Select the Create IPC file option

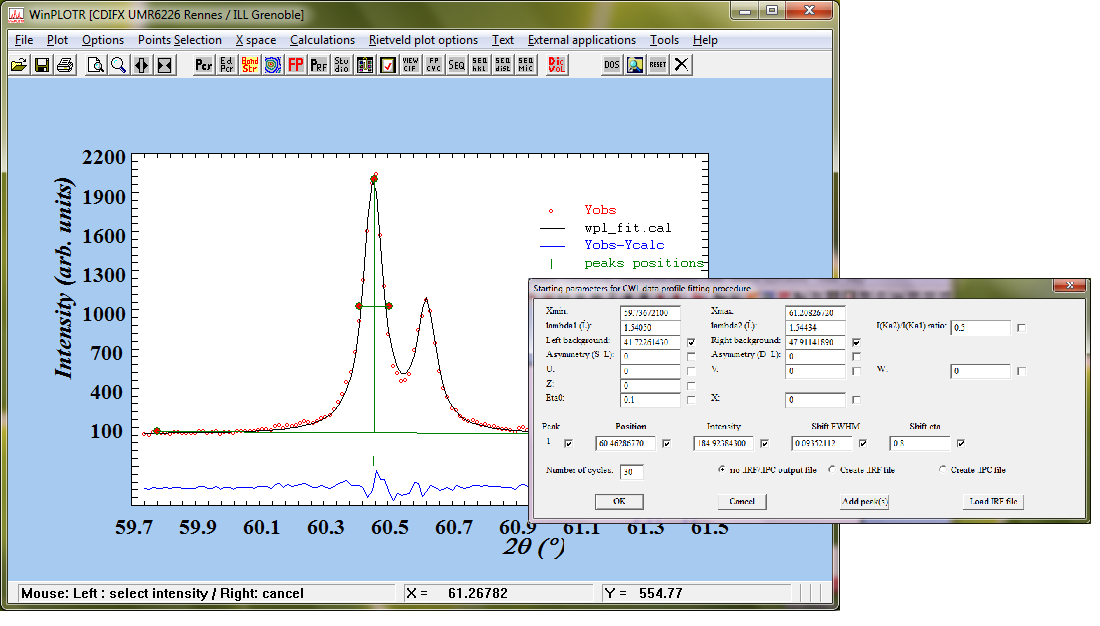943,470
